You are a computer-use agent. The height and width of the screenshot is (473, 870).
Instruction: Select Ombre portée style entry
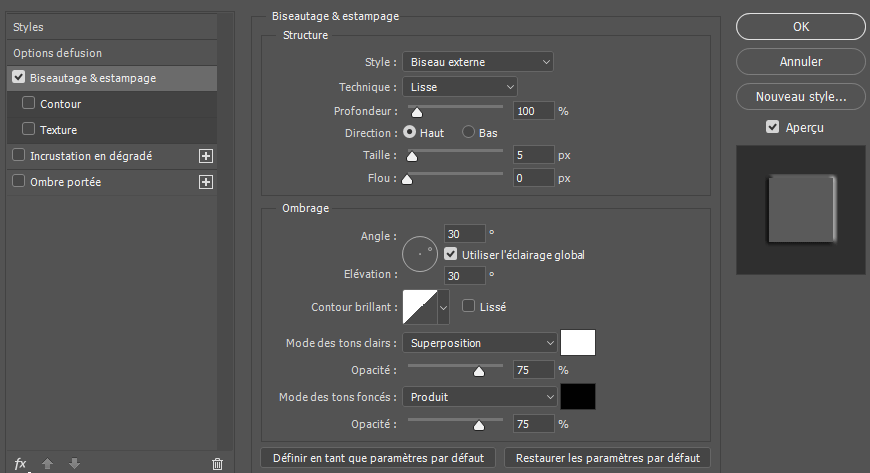[66, 182]
